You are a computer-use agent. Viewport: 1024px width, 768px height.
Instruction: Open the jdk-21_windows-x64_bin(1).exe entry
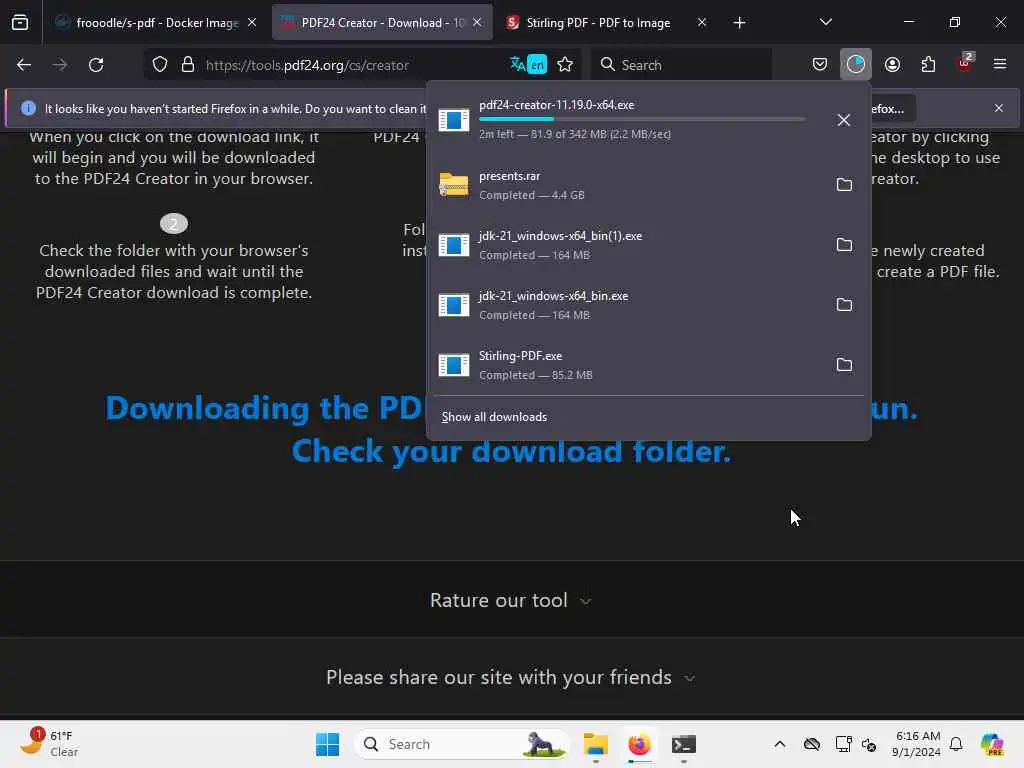pyautogui.click(x=627, y=245)
